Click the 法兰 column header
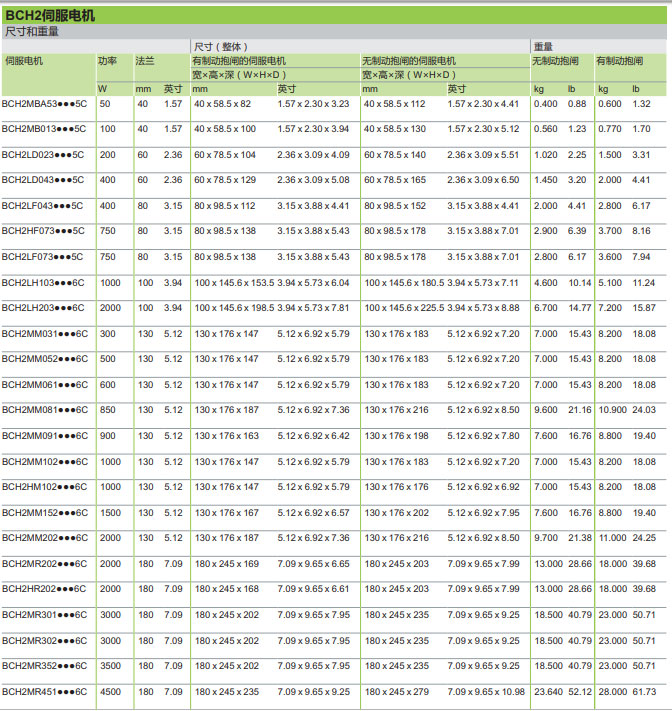The width and height of the screenshot is (672, 711). click(144, 61)
